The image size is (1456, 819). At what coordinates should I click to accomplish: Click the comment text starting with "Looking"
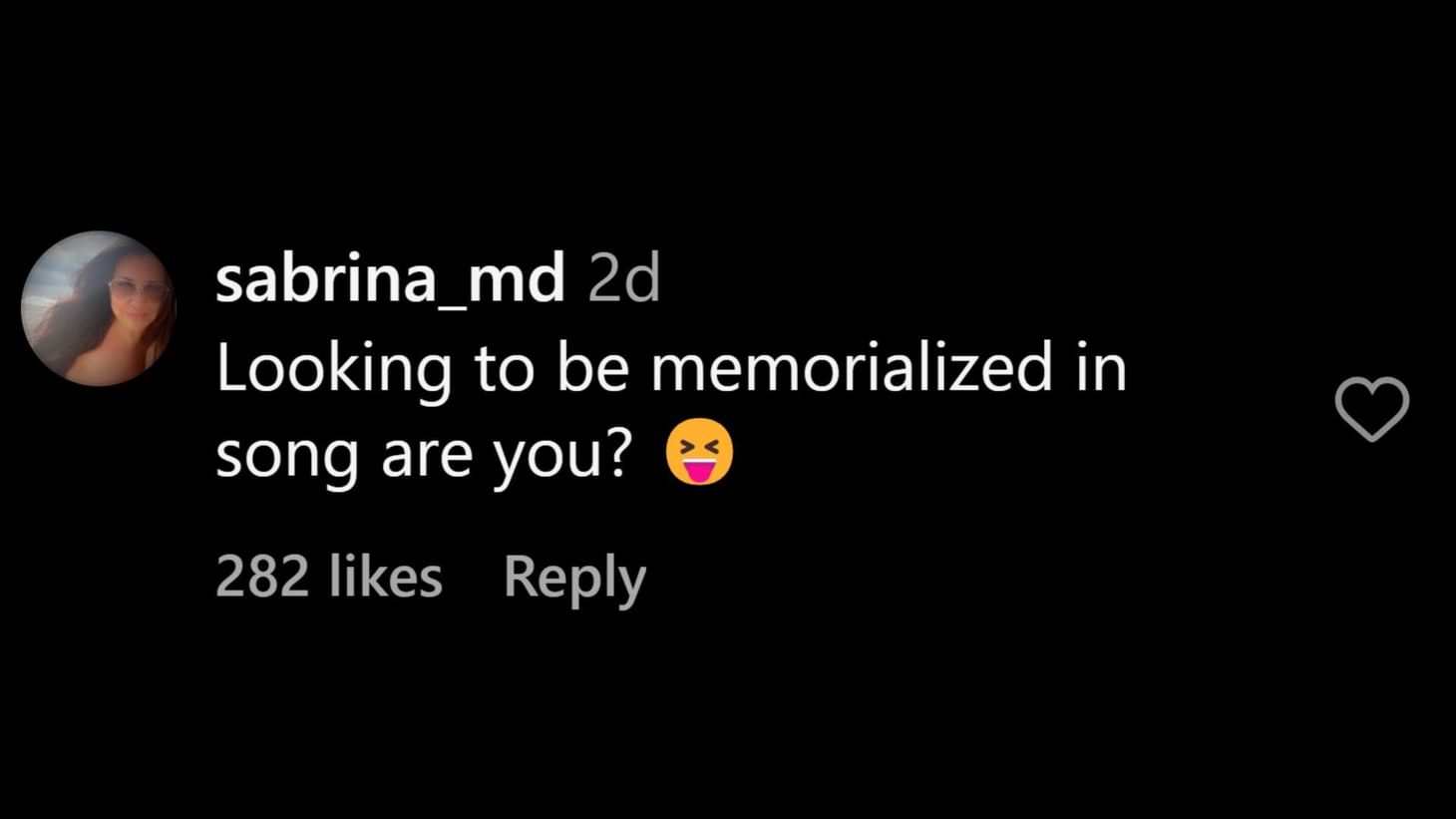[x=670, y=367]
